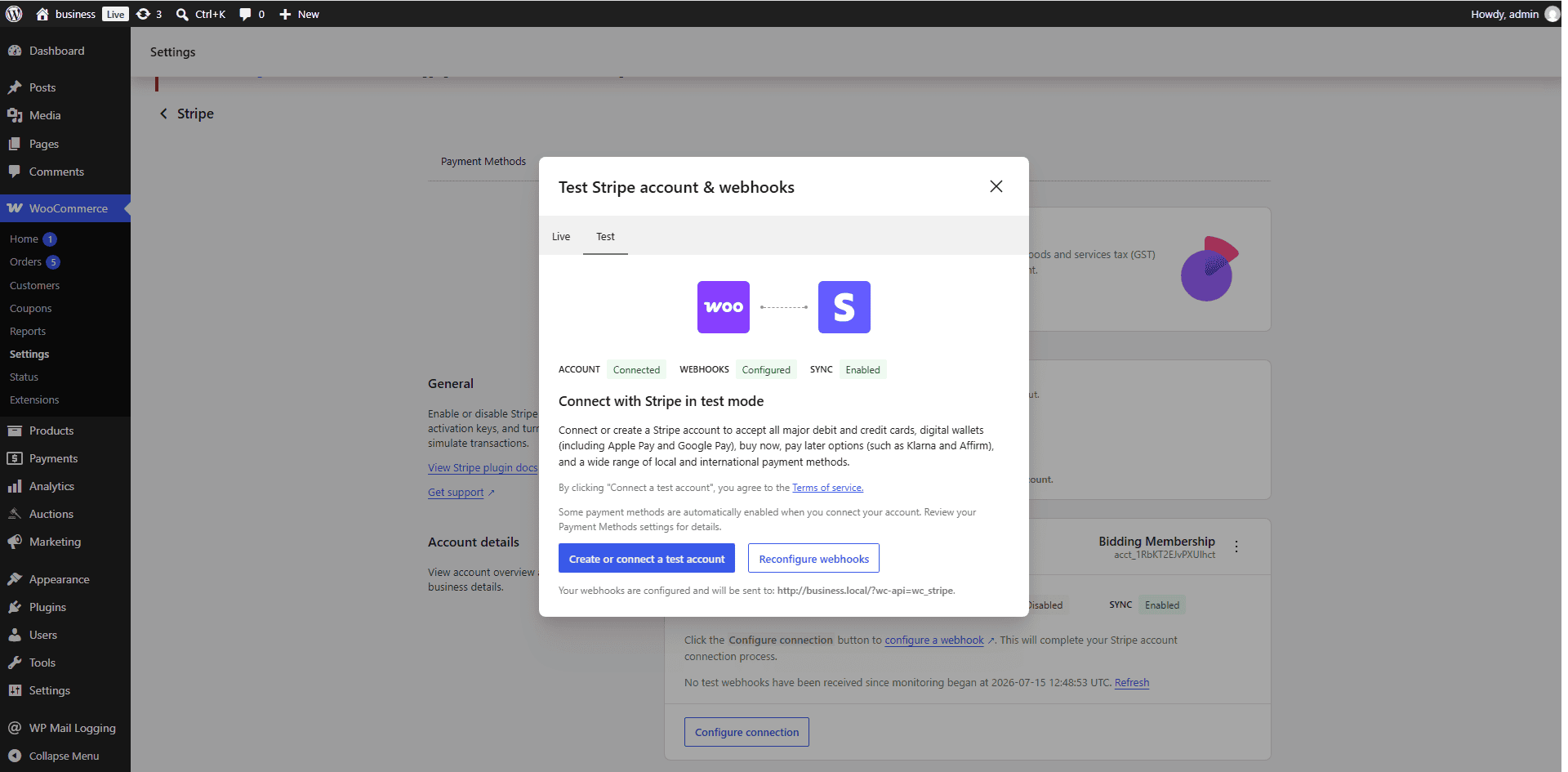Click the Auctions gavel icon
The image size is (1568, 772).
click(15, 514)
